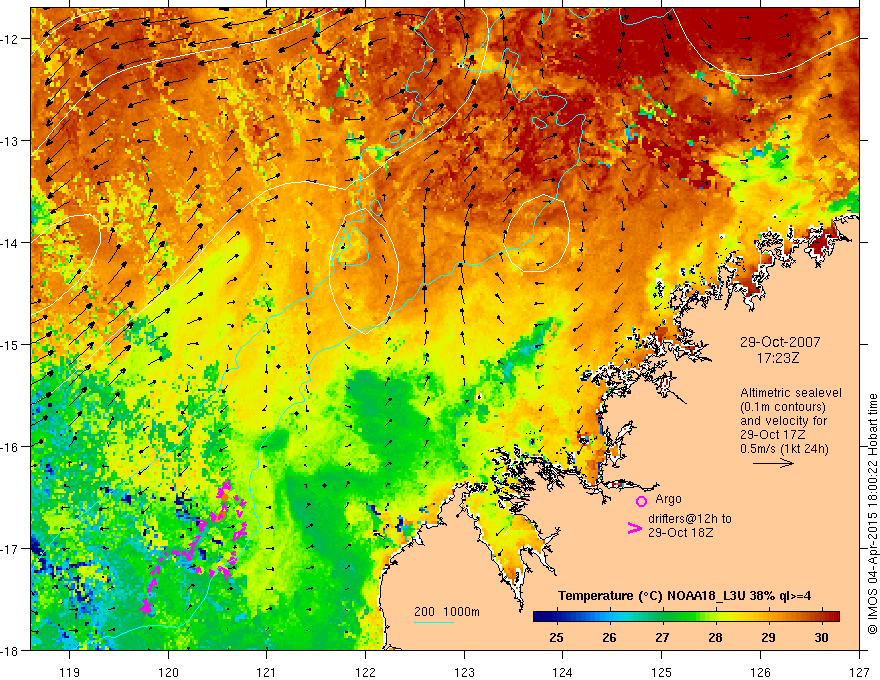Click the -16 latitude axis label
This screenshot has width=880, height=680.
click(10, 447)
